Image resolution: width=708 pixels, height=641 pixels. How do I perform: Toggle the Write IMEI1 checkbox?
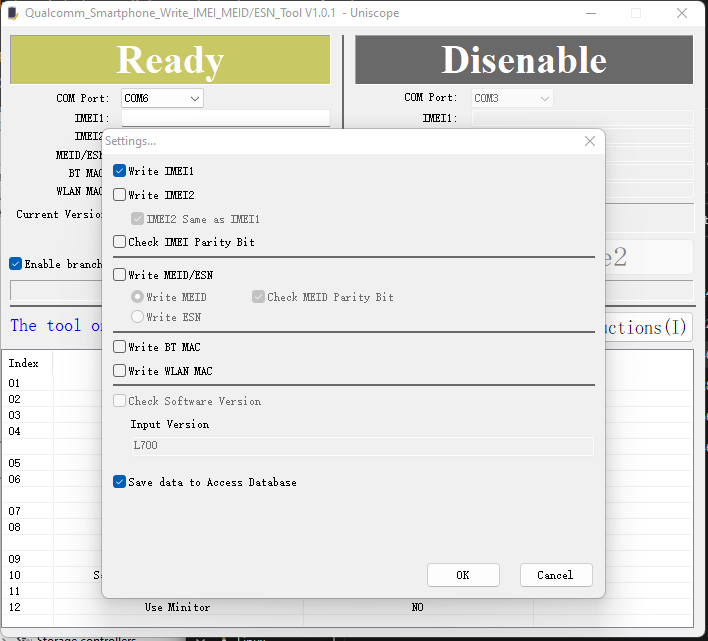pyautogui.click(x=119, y=171)
